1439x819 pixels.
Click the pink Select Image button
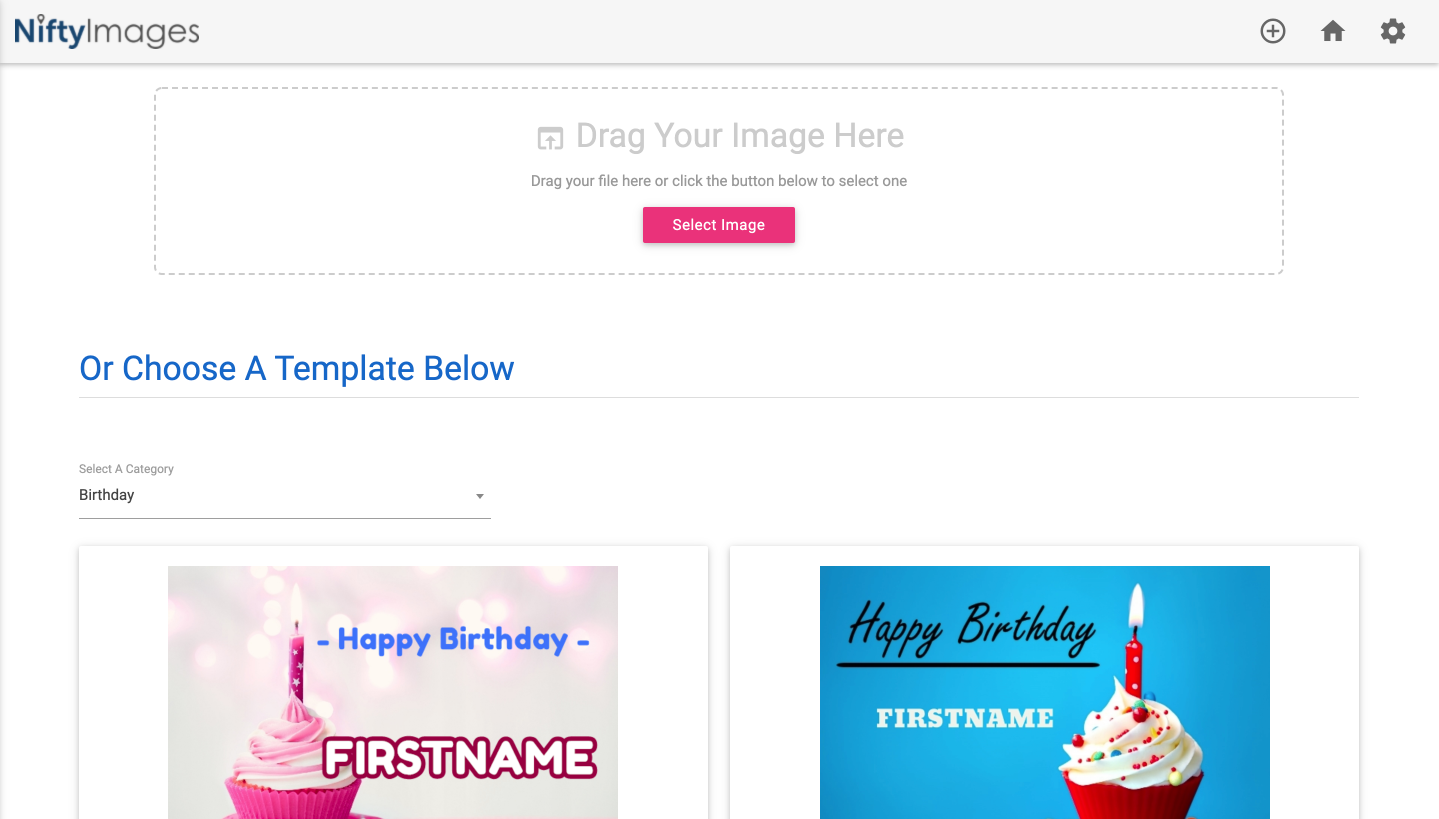click(718, 225)
